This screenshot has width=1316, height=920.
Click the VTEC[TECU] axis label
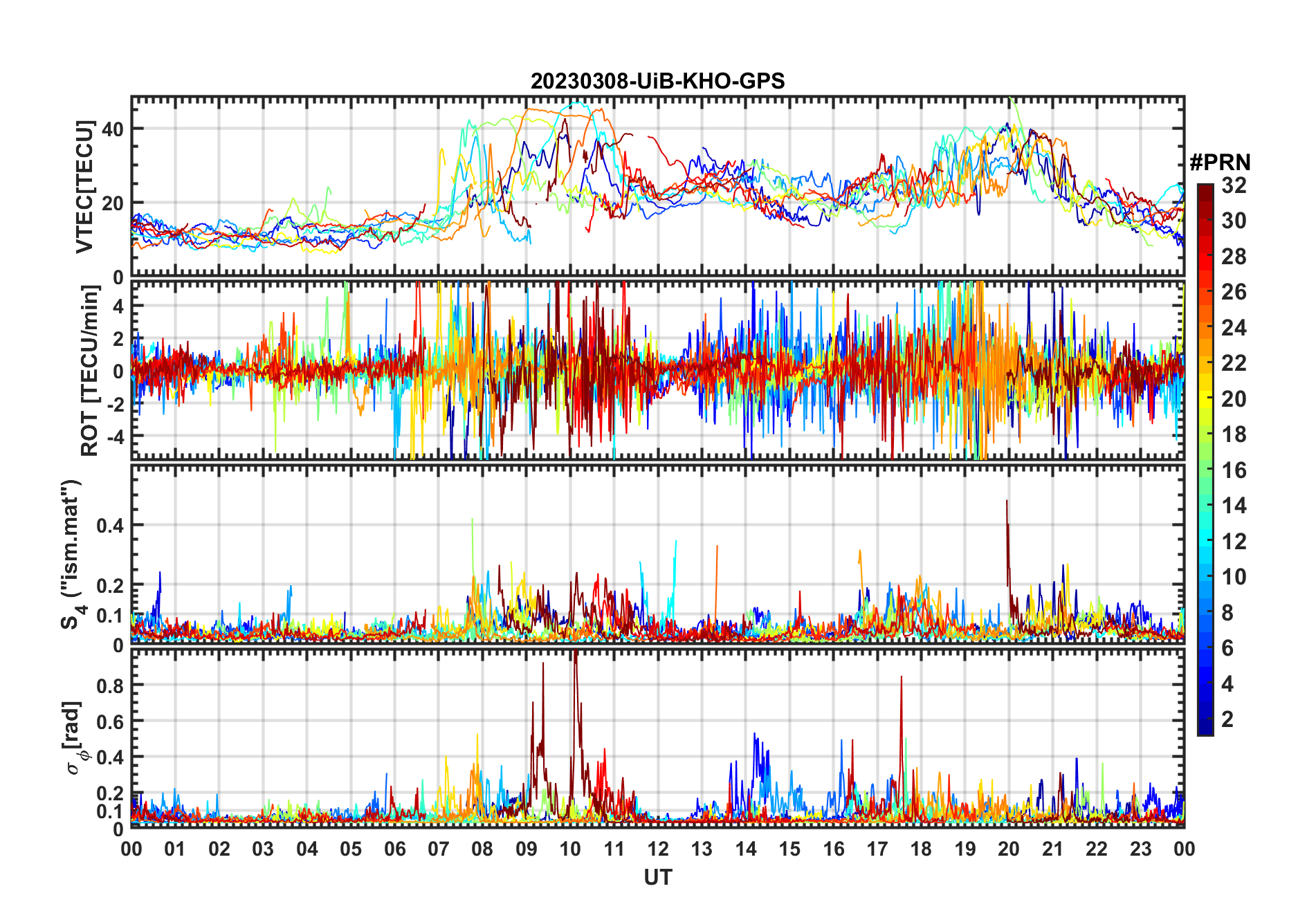point(84,187)
